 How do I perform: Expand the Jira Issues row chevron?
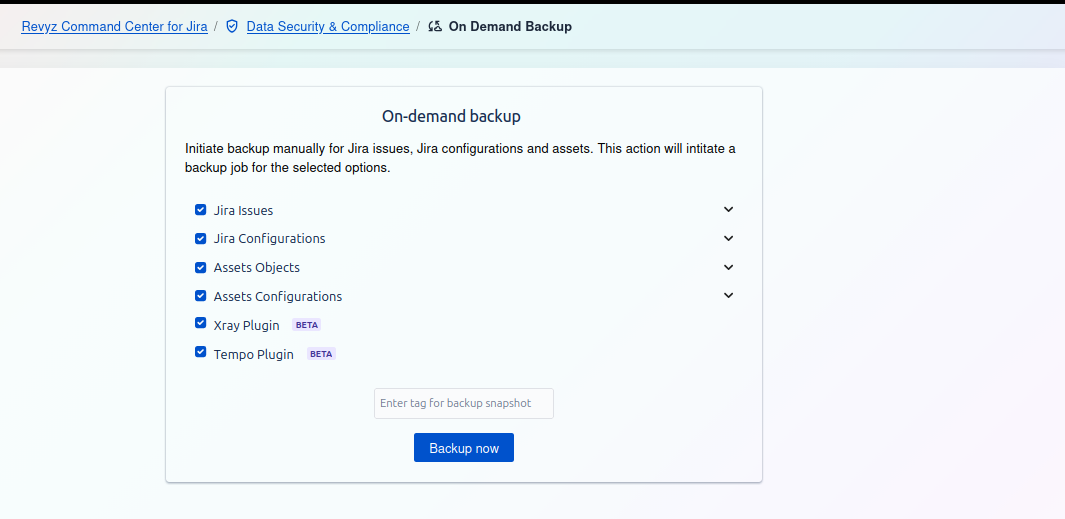[728, 210]
